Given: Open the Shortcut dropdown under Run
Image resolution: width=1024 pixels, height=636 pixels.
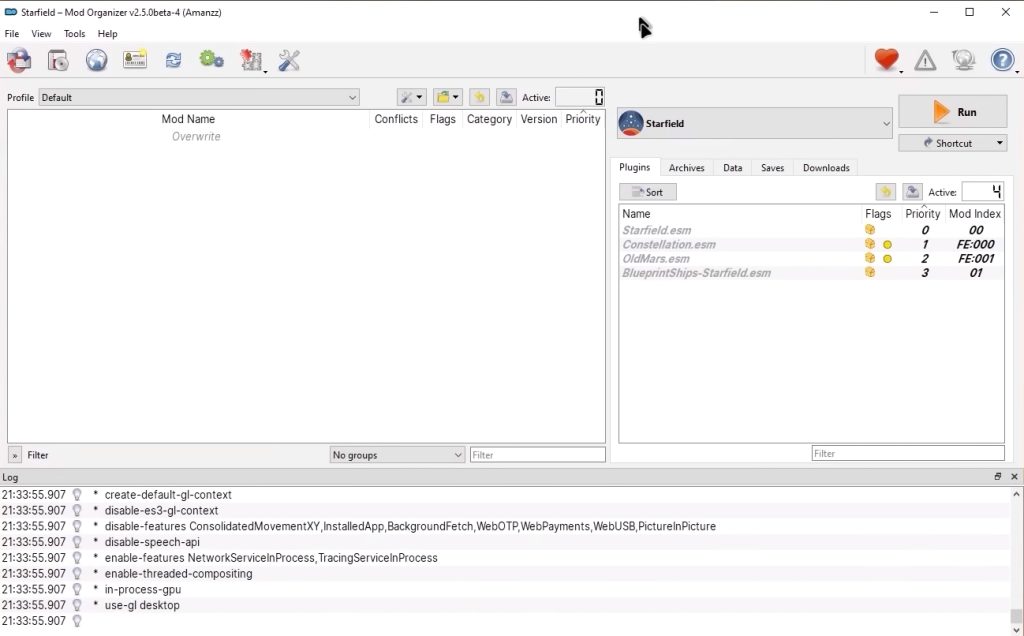Looking at the screenshot, I should pos(952,143).
